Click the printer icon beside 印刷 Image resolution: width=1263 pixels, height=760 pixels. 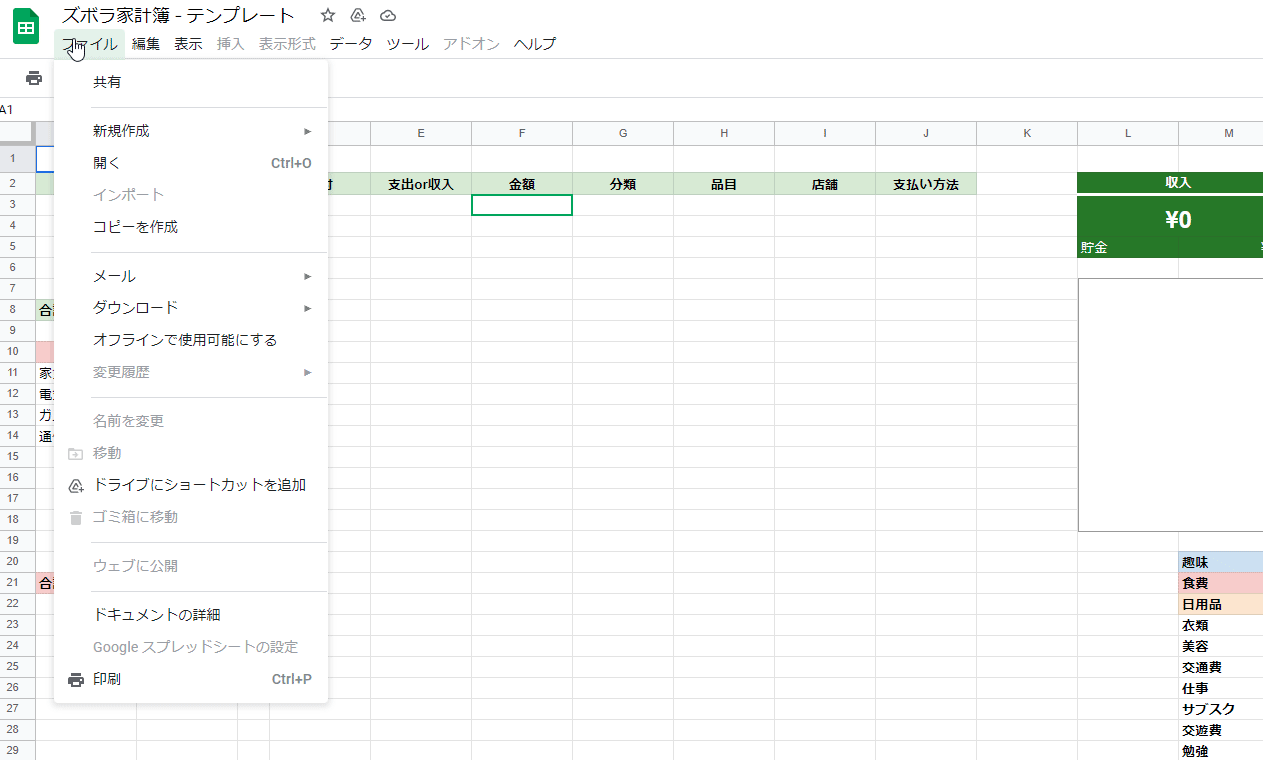tap(76, 680)
